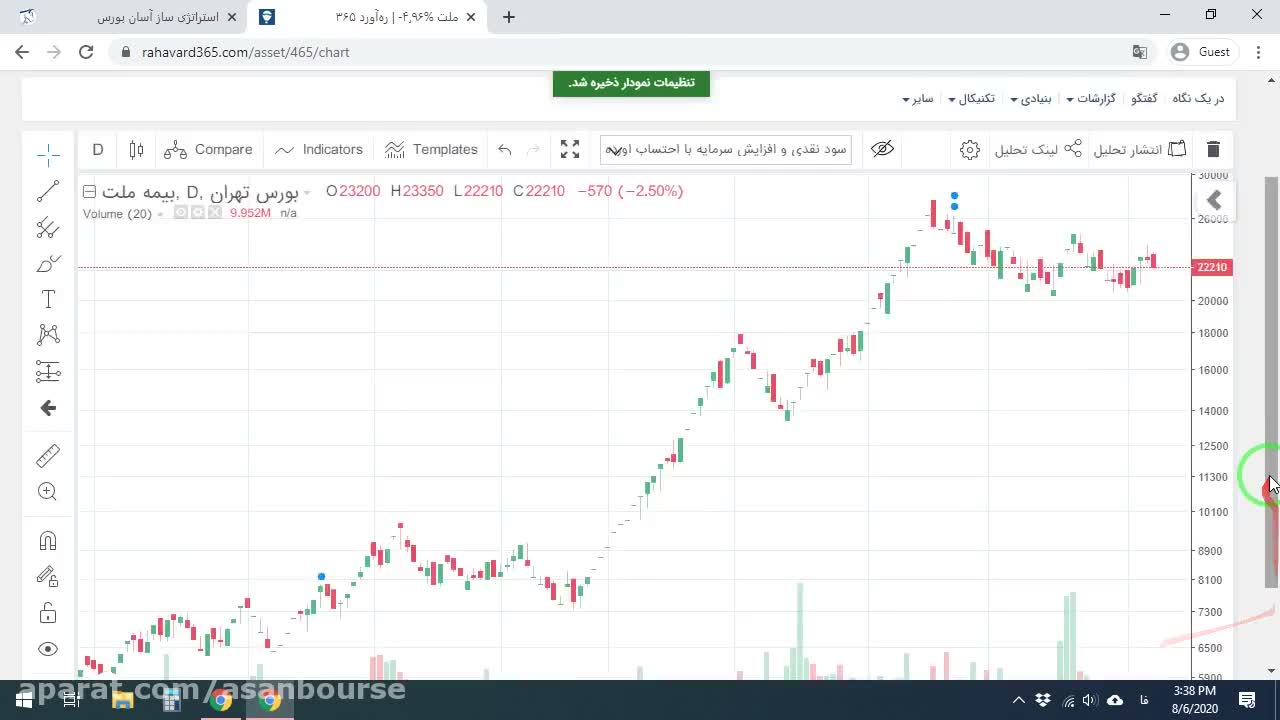Open the تکنیکال dropdown menu
Screen dimensions: 1280x720
click(x=971, y=98)
